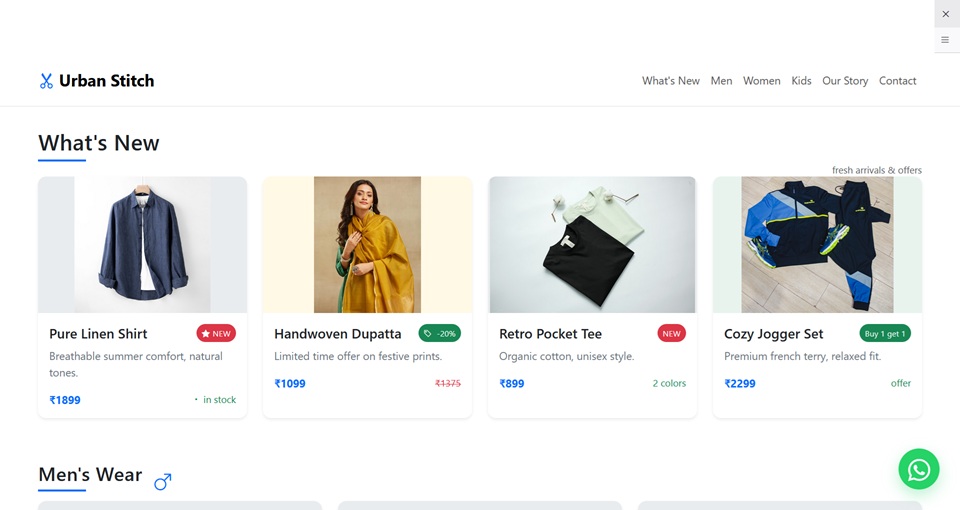Click the Buy 1 get 1 badge
This screenshot has height=510, width=960.
pyautogui.click(x=885, y=334)
